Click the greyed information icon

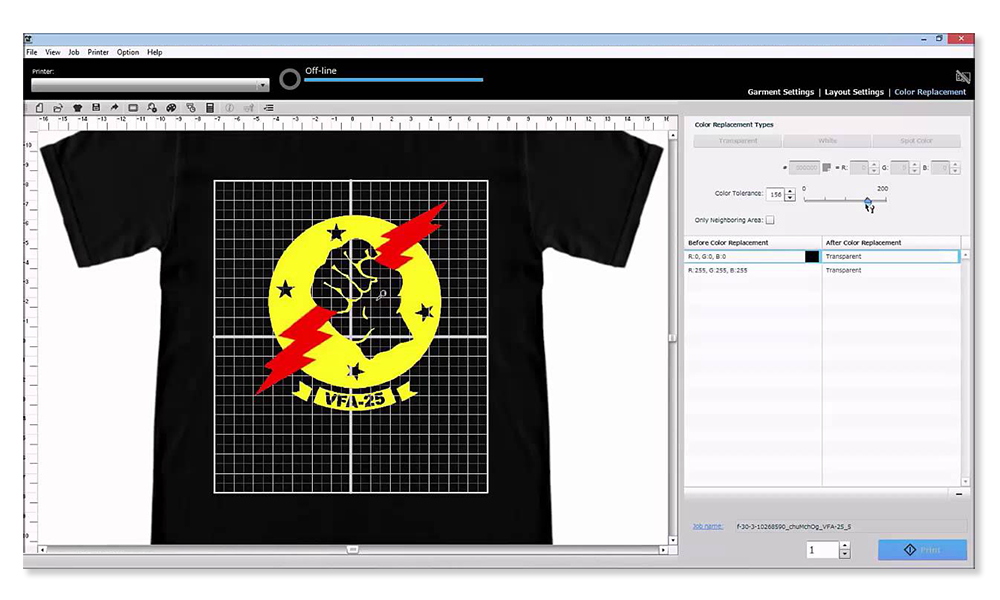point(230,108)
